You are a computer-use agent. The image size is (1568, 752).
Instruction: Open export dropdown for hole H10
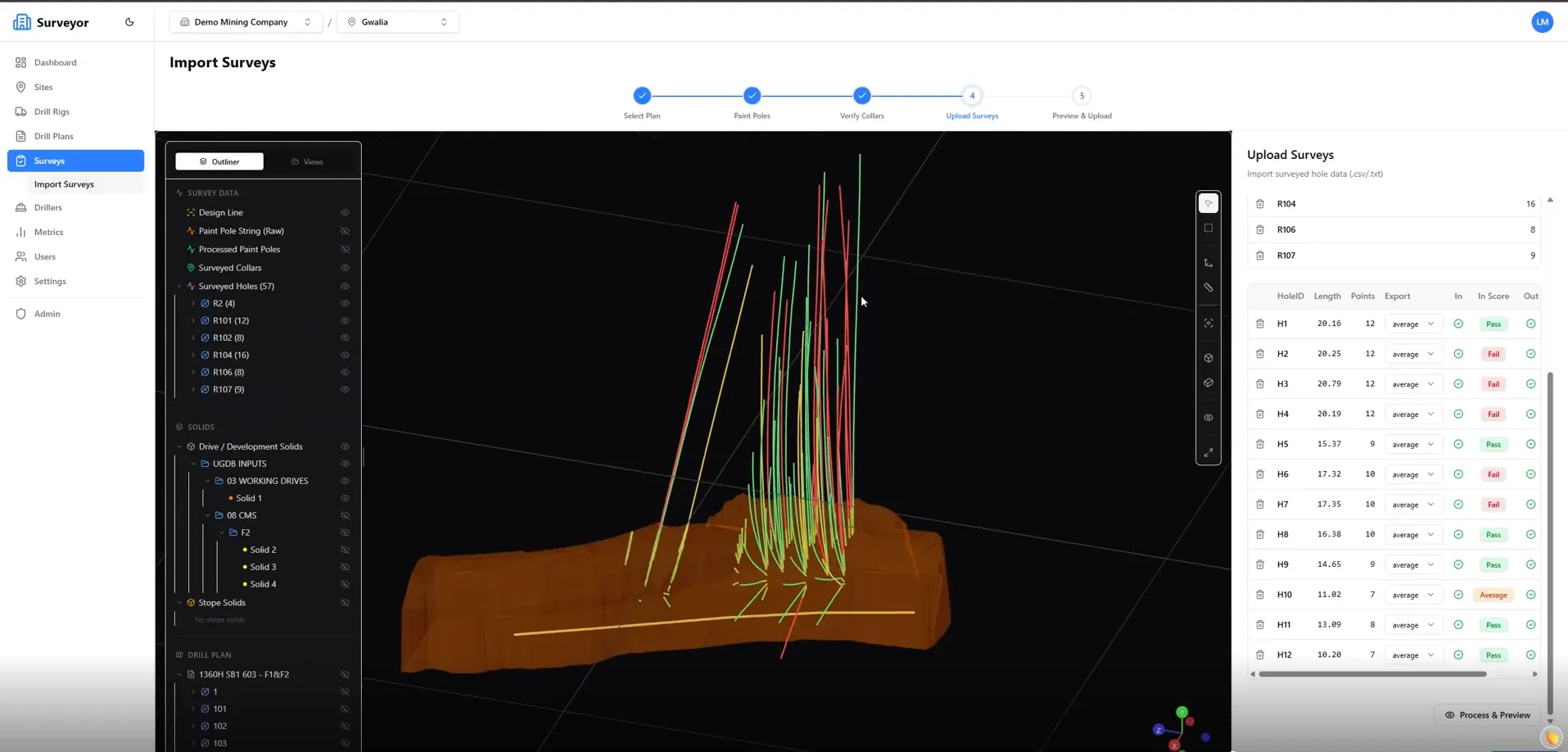[1412, 595]
